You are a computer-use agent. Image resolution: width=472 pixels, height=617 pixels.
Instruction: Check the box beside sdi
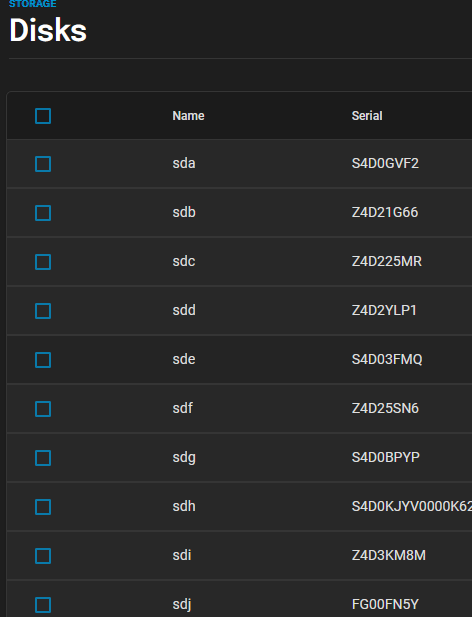click(x=43, y=556)
